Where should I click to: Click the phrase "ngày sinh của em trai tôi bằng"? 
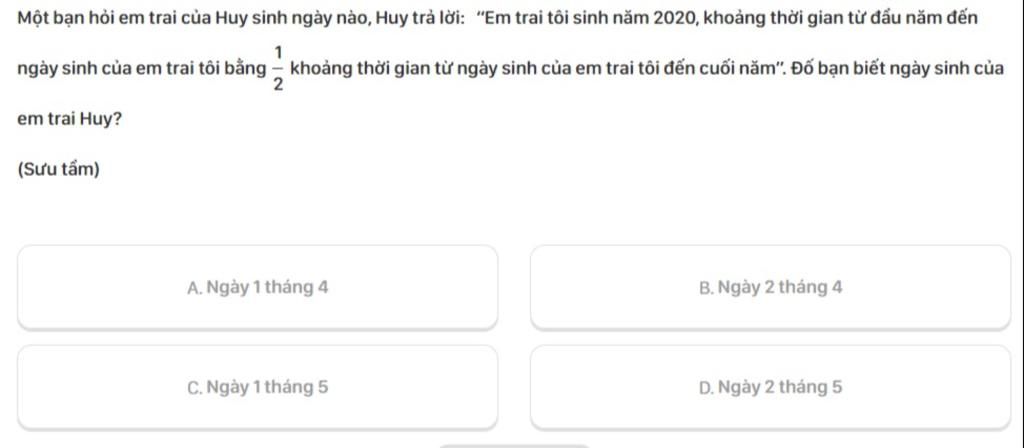pyautogui.click(x=142, y=69)
